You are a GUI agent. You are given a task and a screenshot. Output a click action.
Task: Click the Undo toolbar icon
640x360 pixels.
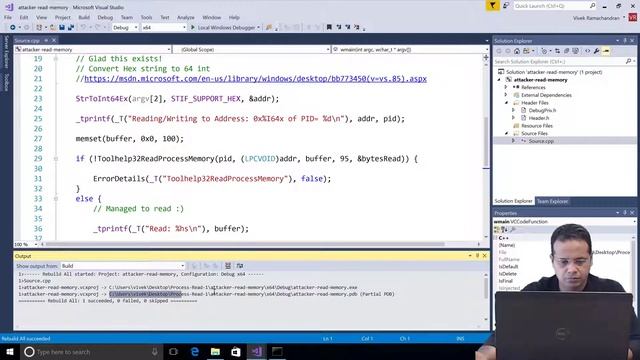[x=83, y=27]
